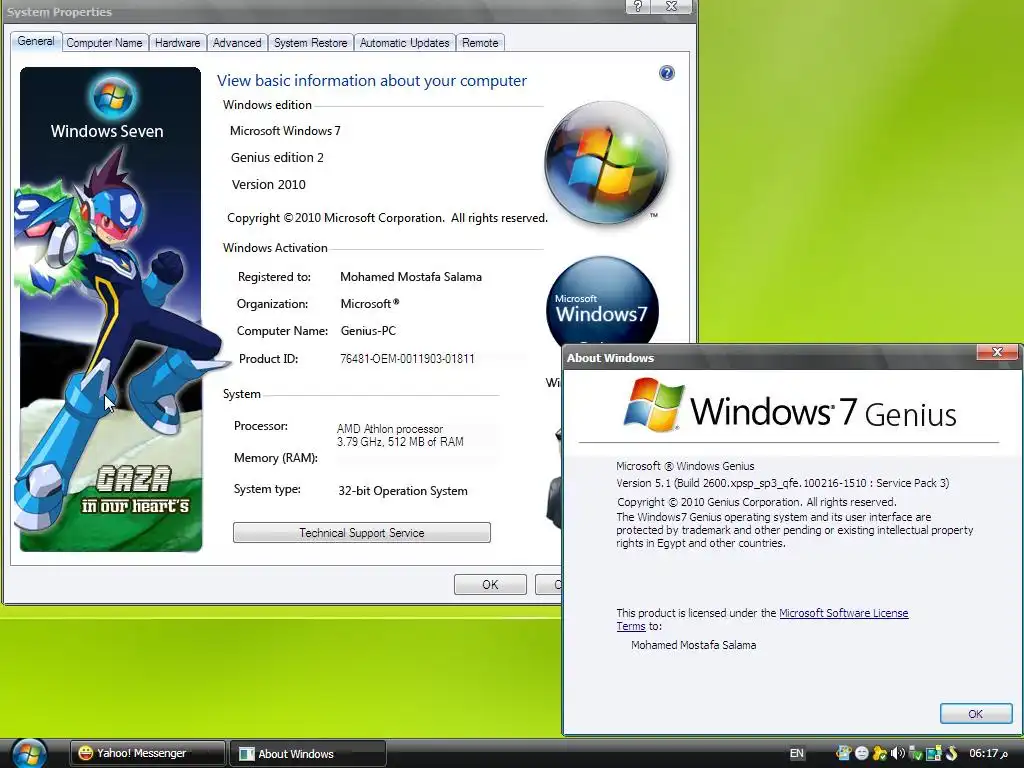Switch to the Advanced tab
The width and height of the screenshot is (1024, 768).
point(237,42)
